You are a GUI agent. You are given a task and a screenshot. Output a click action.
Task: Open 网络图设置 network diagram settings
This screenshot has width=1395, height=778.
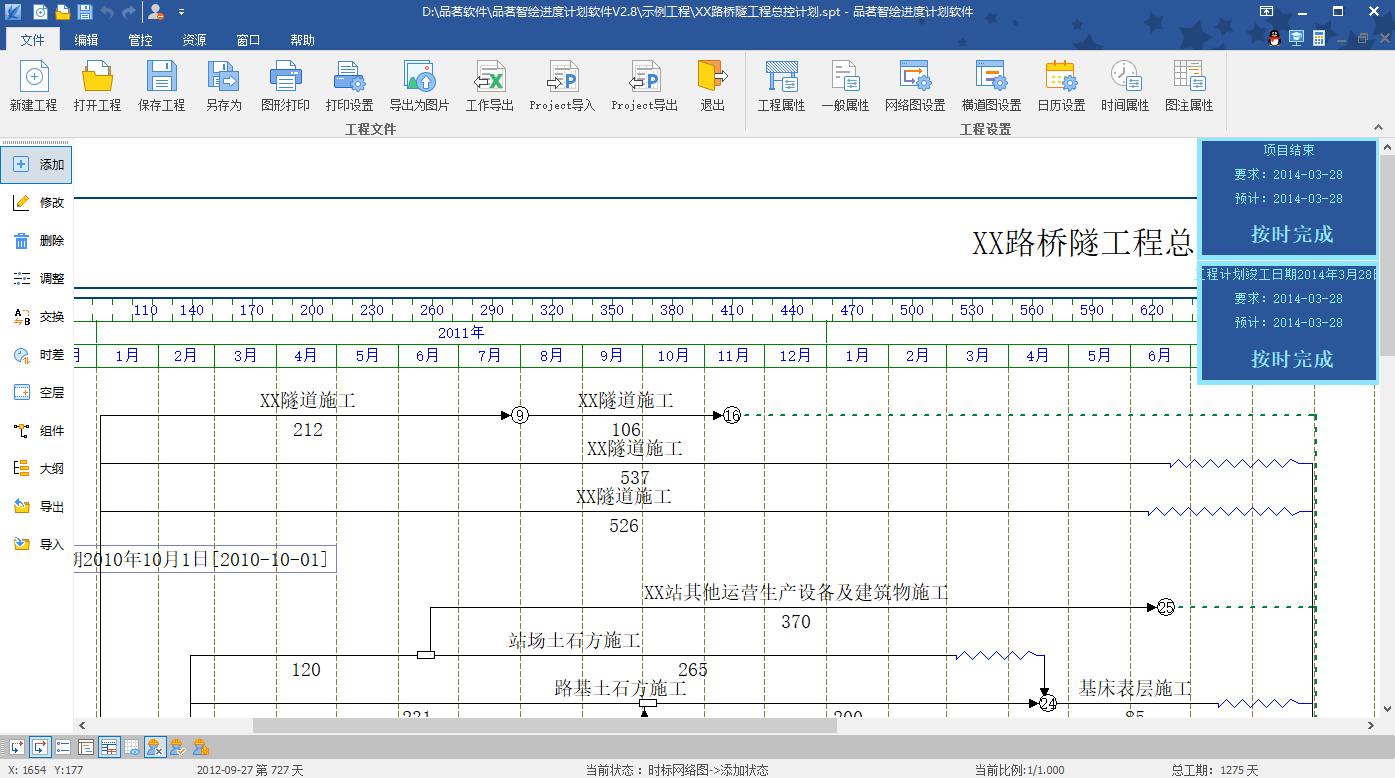tap(915, 86)
